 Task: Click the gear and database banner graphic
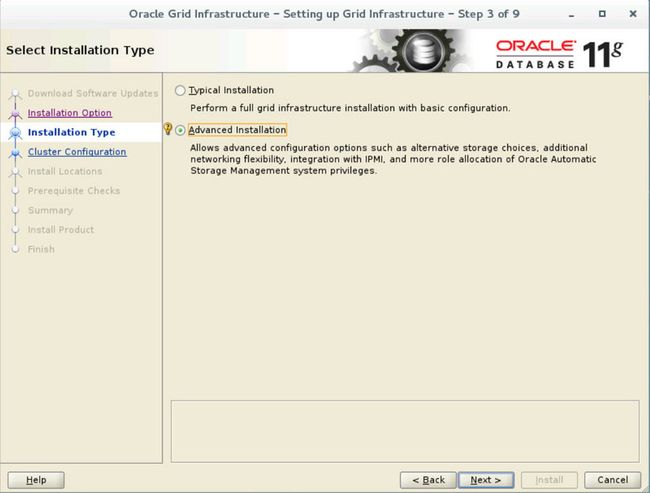tap(410, 51)
